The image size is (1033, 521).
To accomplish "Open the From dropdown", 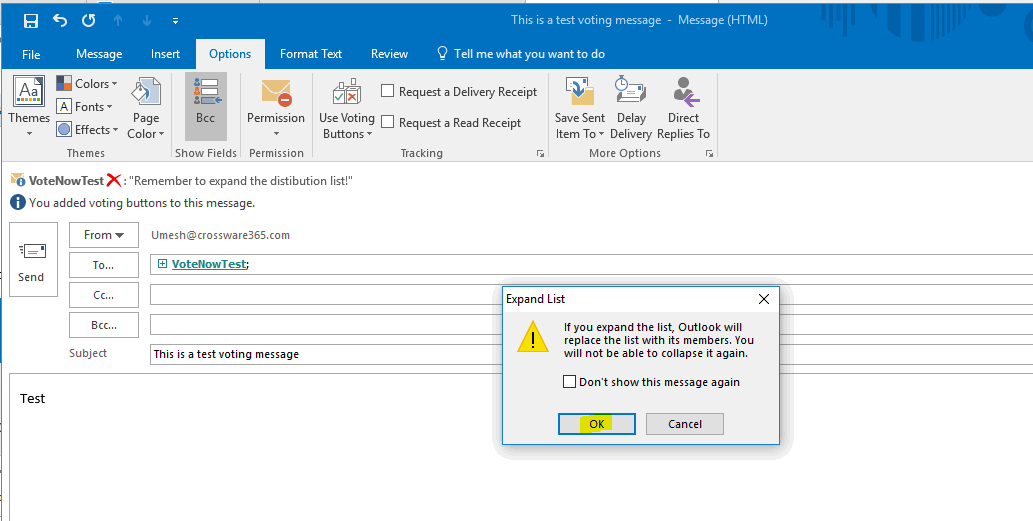I will [104, 234].
